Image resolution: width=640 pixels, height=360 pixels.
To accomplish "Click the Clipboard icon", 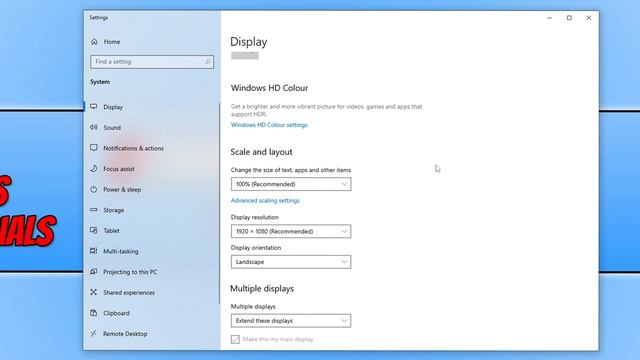I will click(94, 313).
